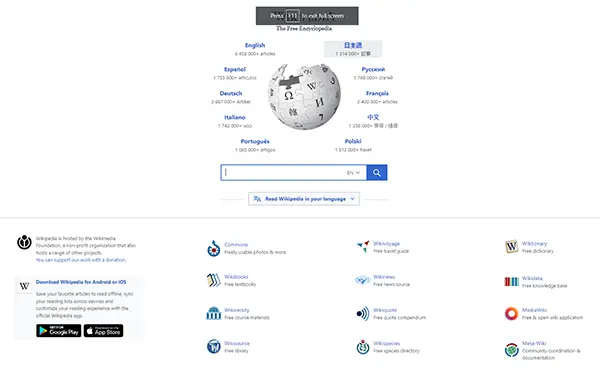Click the MediaWiki flower icon
This screenshot has height=368, width=600.
512,314
